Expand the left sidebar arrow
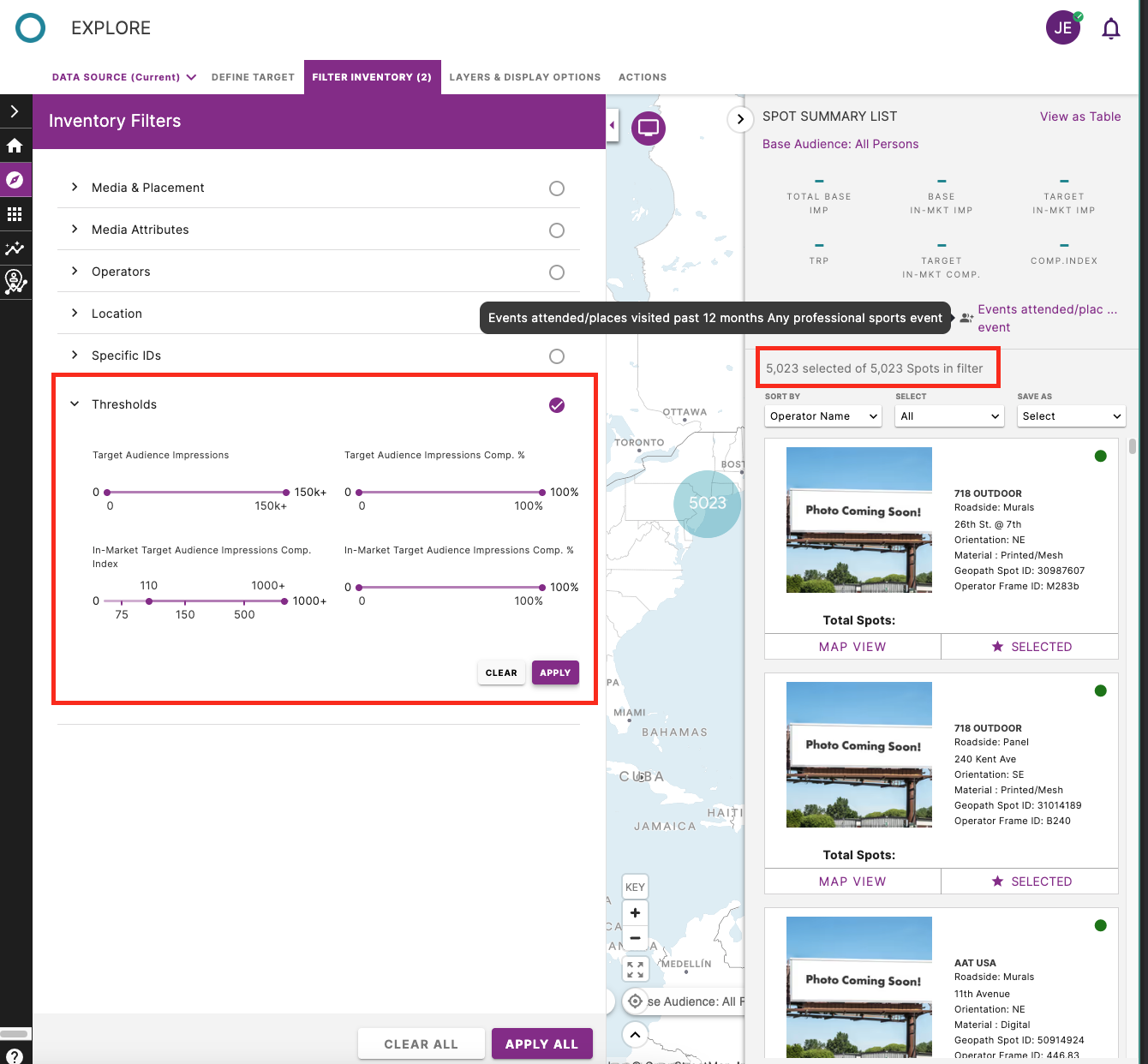This screenshot has height=1064, width=1148. [x=15, y=111]
